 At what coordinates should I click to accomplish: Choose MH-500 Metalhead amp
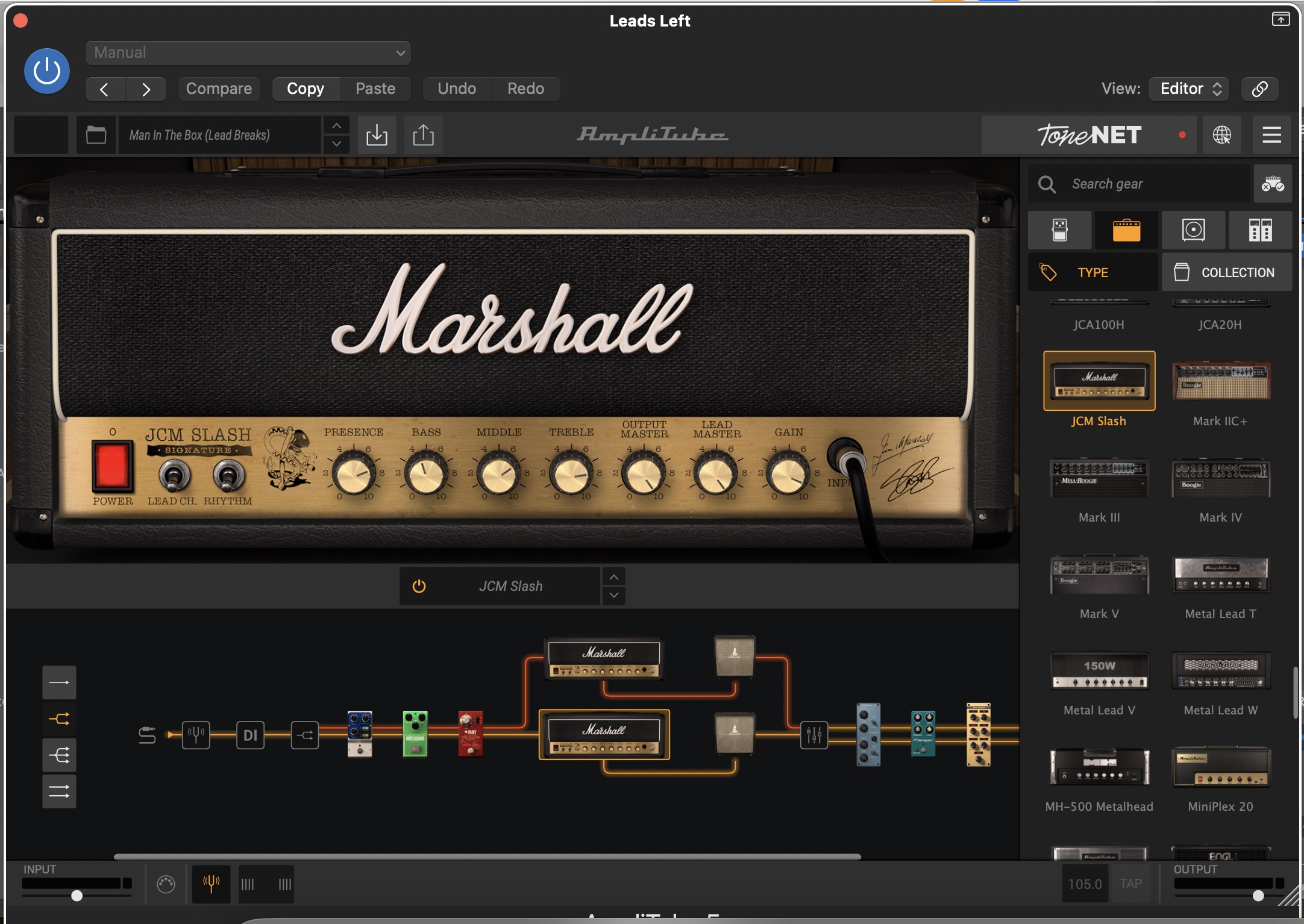coord(1099,767)
